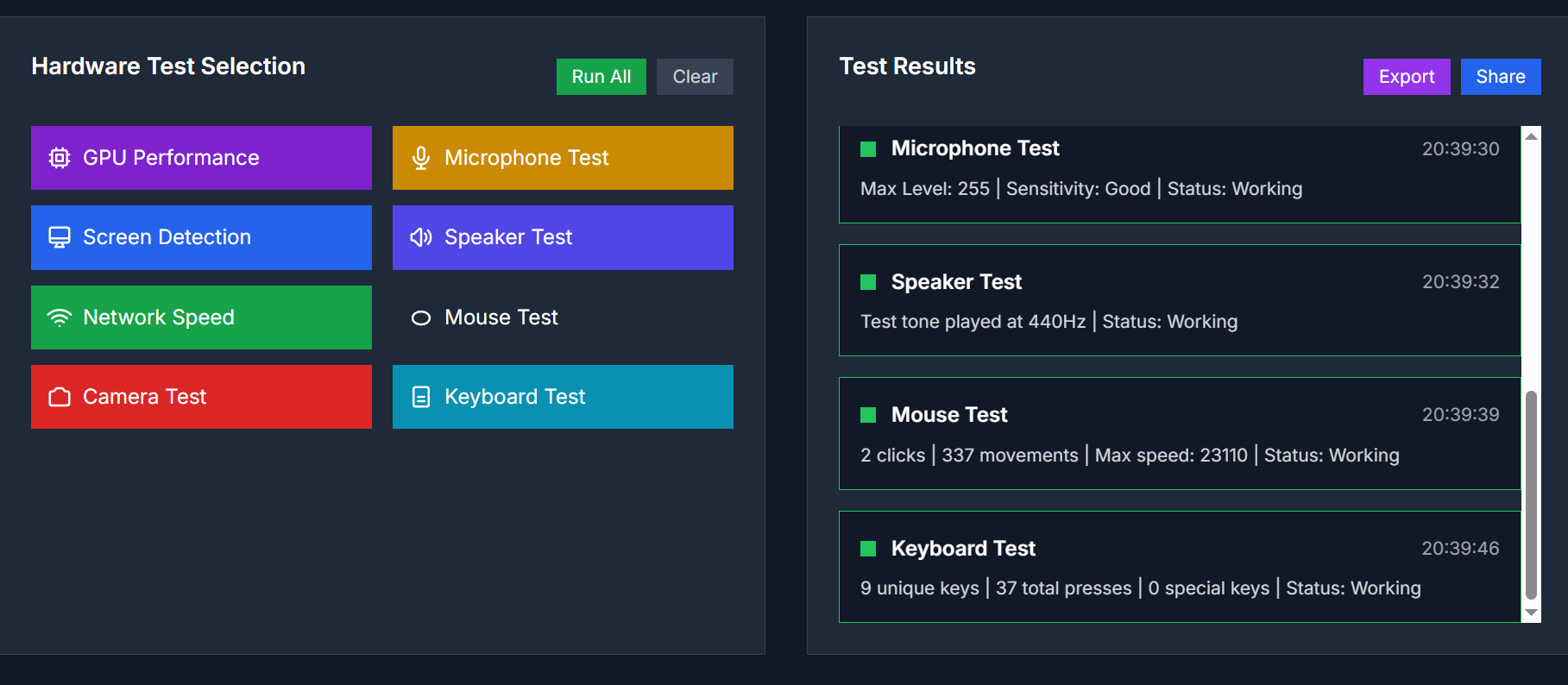Select the Mouse Test result card title
1568x685 pixels.
point(948,415)
